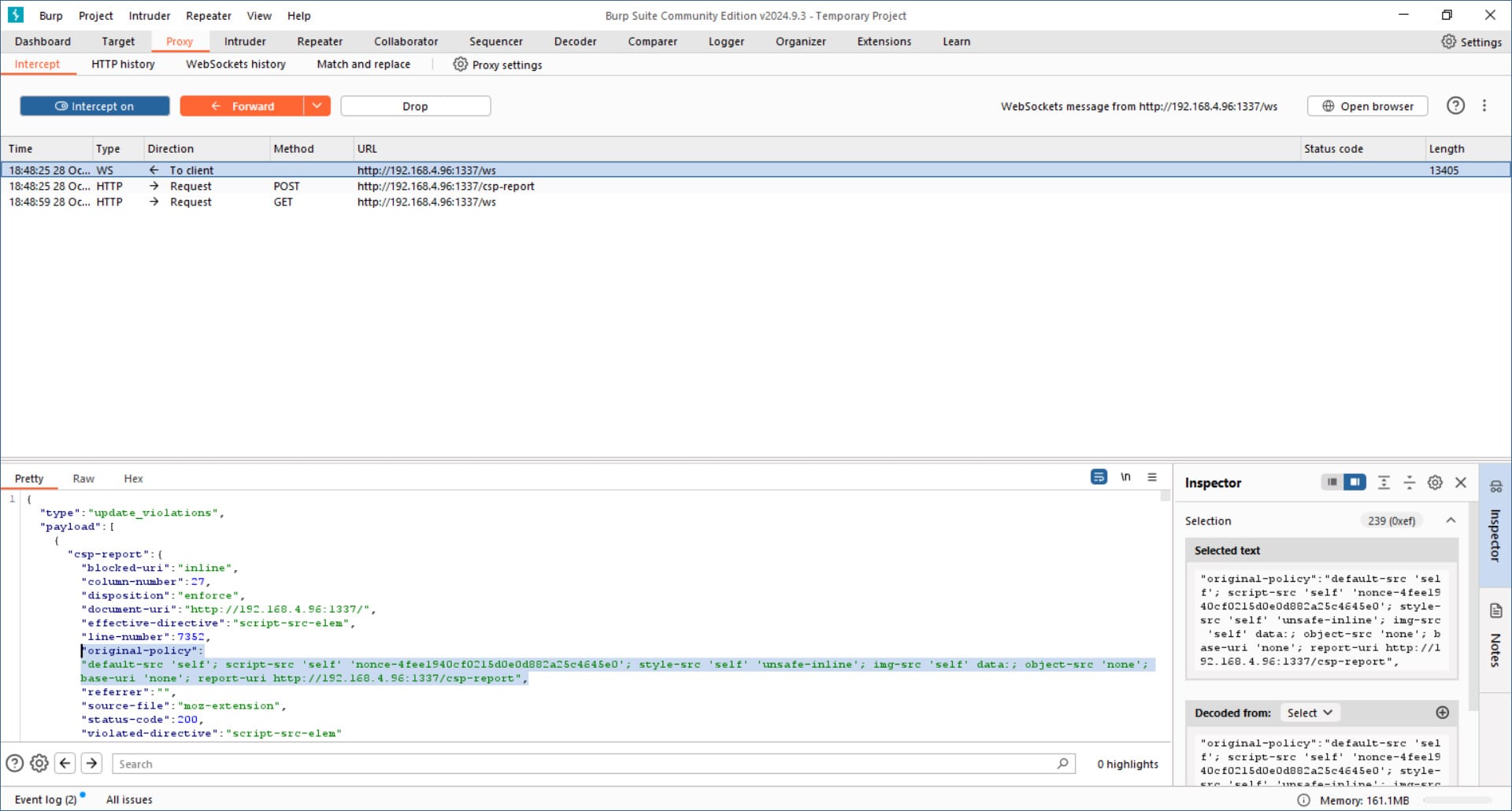The height and width of the screenshot is (811, 1512).
Task: Sort table by Status code column header
Action: [x=1362, y=148]
